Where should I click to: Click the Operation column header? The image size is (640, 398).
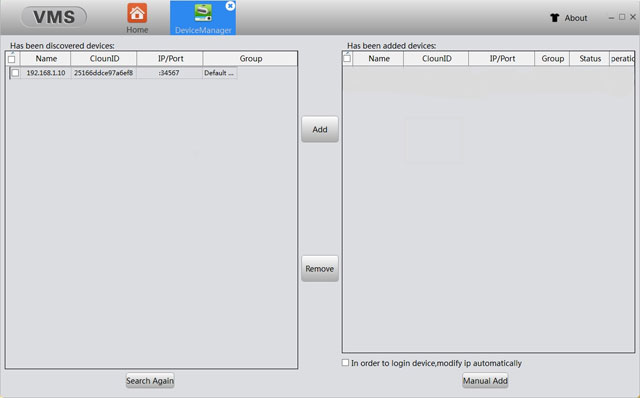coord(622,59)
